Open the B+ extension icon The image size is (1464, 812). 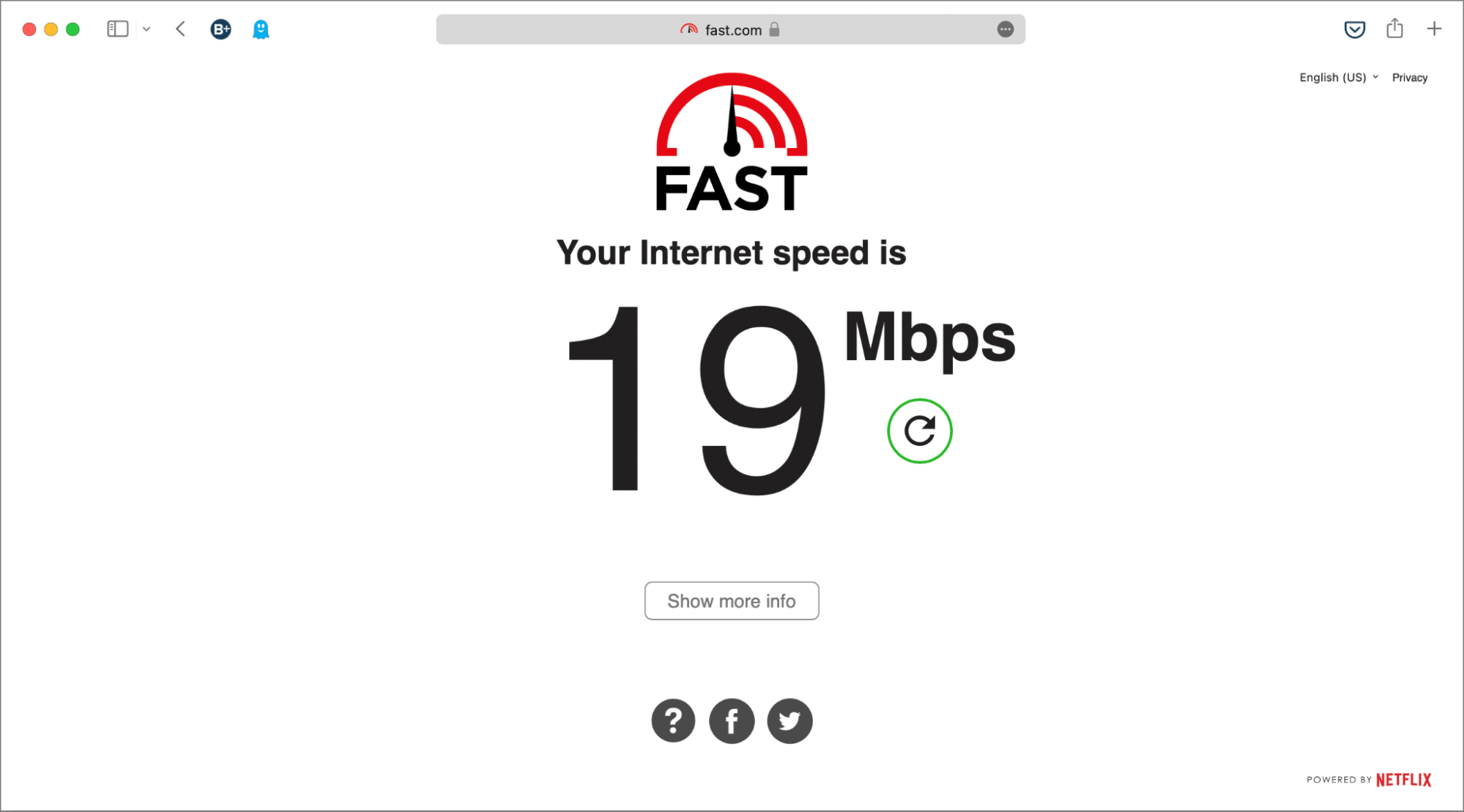[x=220, y=29]
